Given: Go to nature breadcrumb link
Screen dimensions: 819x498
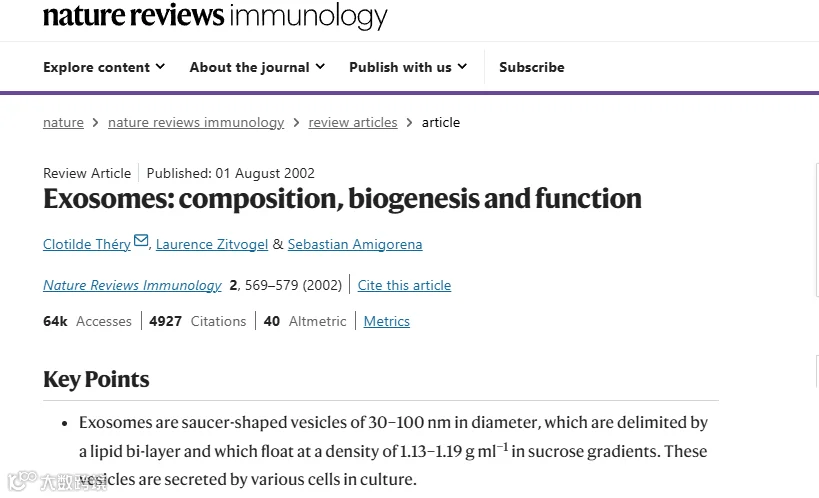Looking at the screenshot, I should tap(63, 122).
